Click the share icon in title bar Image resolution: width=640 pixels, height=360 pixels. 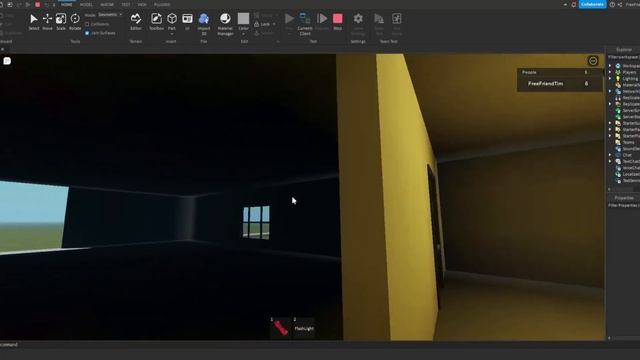click(620, 4)
